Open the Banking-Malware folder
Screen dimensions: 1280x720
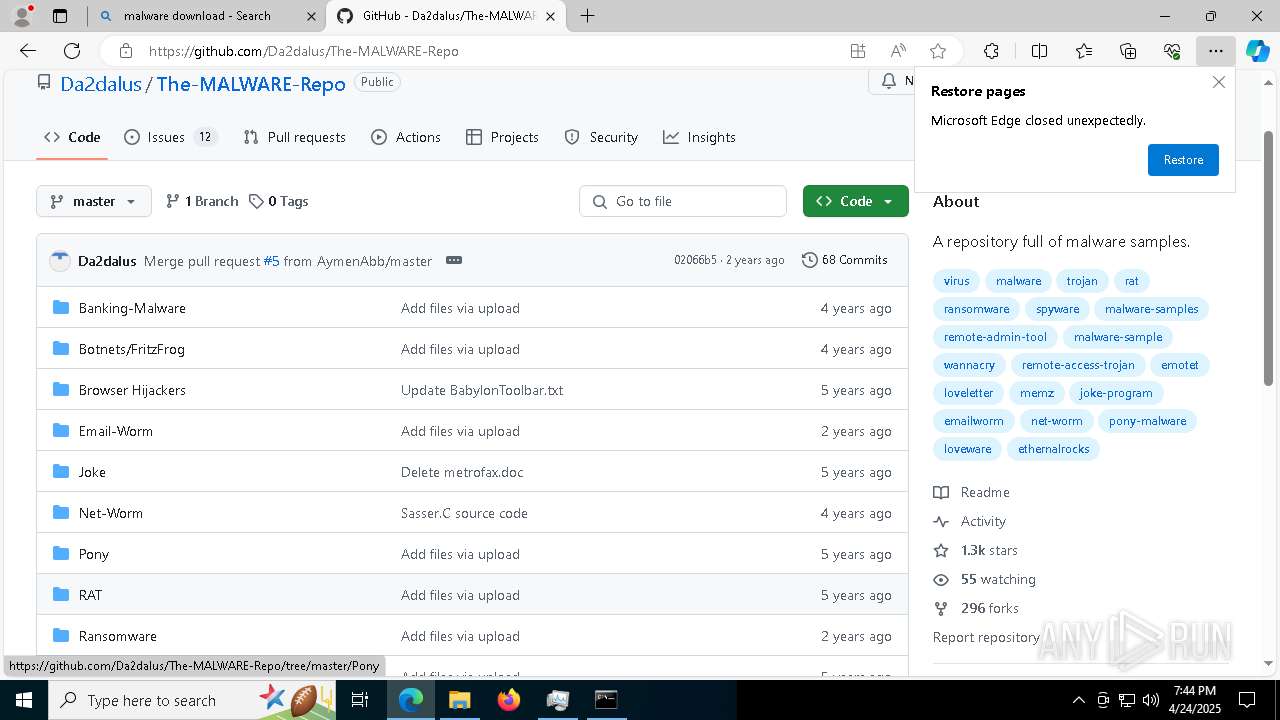[132, 308]
